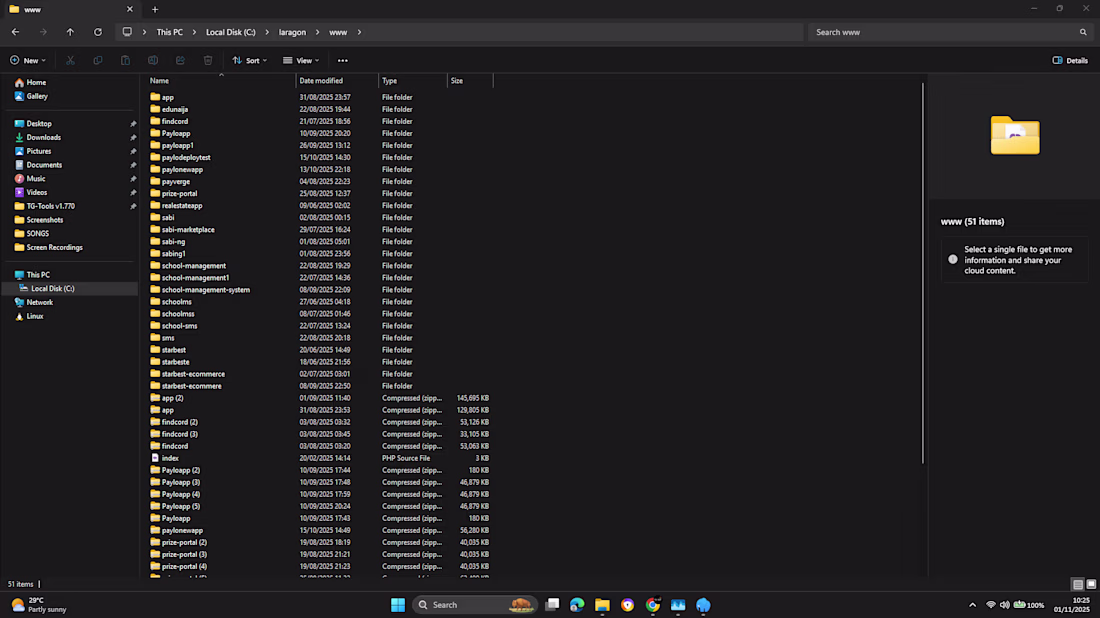
Task: Select the prize-portal (4) zip file
Action: 184,567
